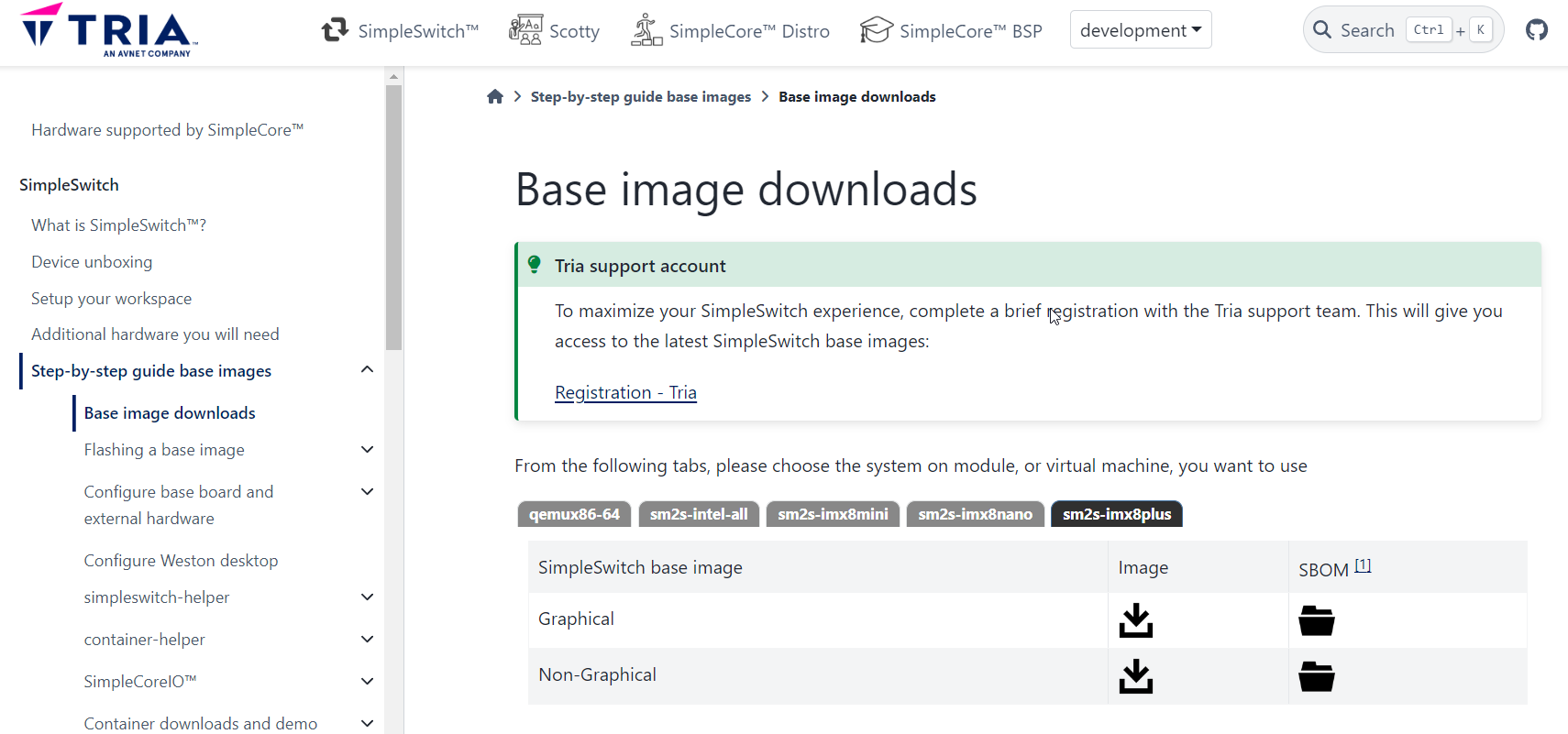Expand Configure base board and external hardware

pyautogui.click(x=367, y=492)
